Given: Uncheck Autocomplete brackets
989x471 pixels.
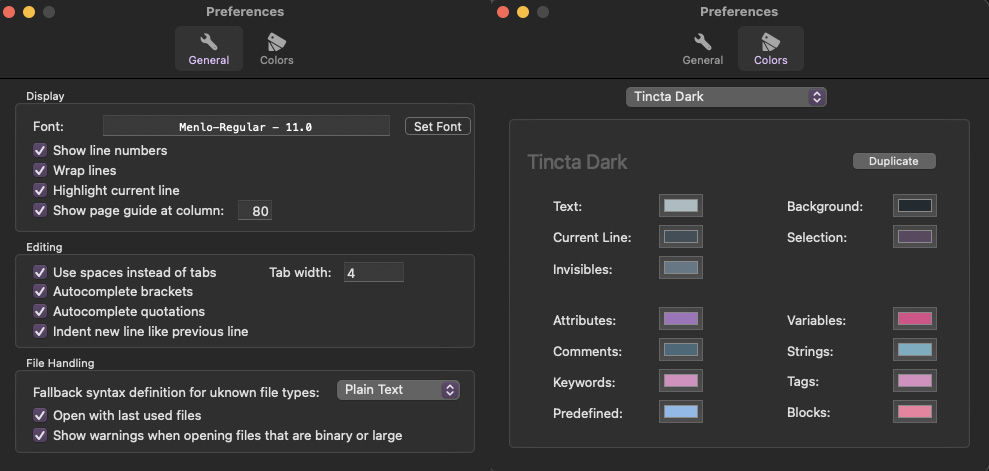Looking at the screenshot, I should point(40,291).
